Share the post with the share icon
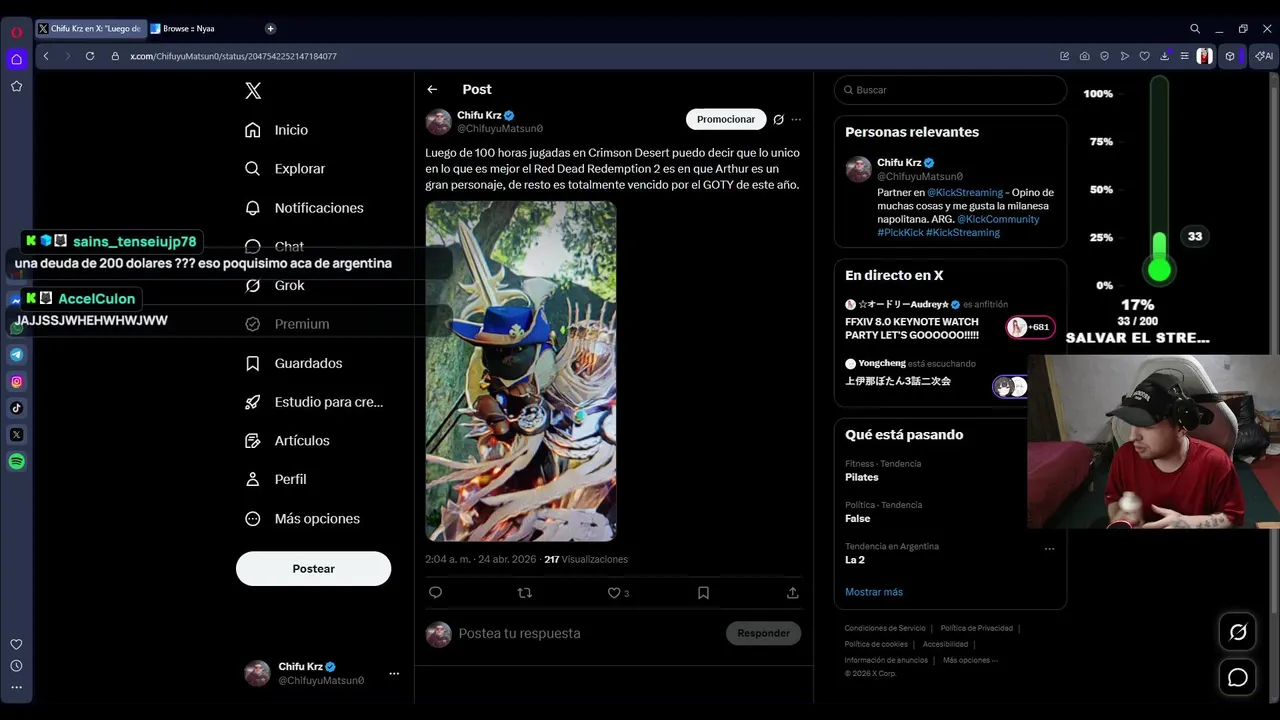 click(793, 593)
